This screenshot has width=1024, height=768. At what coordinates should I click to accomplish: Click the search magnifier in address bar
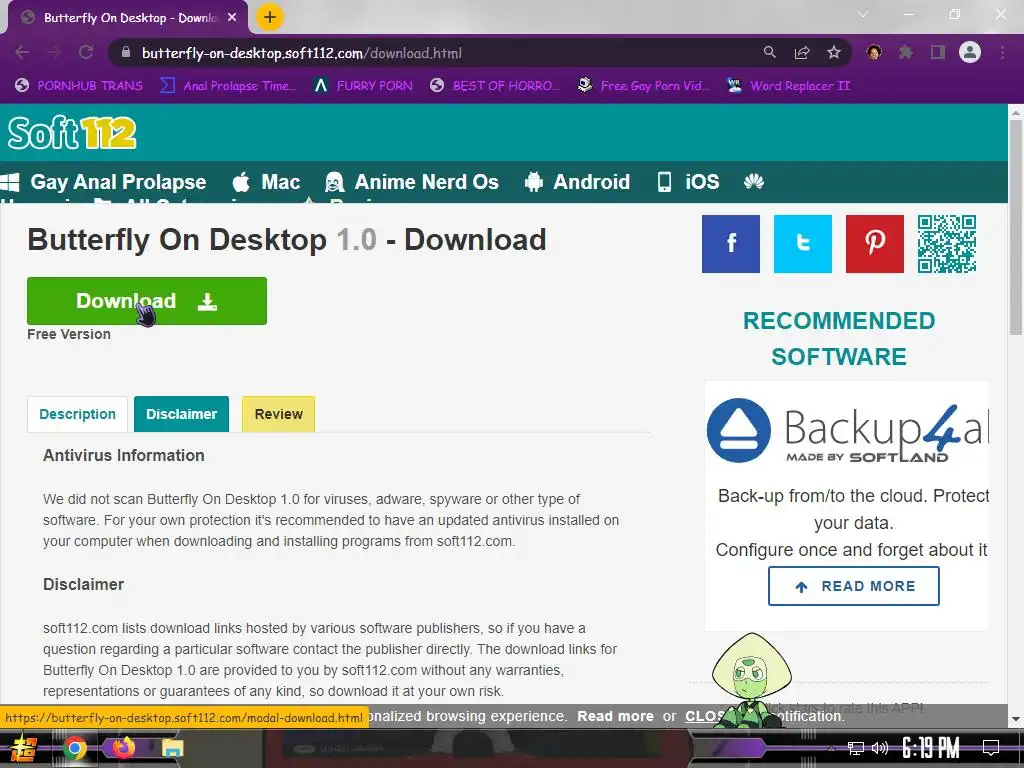770,52
